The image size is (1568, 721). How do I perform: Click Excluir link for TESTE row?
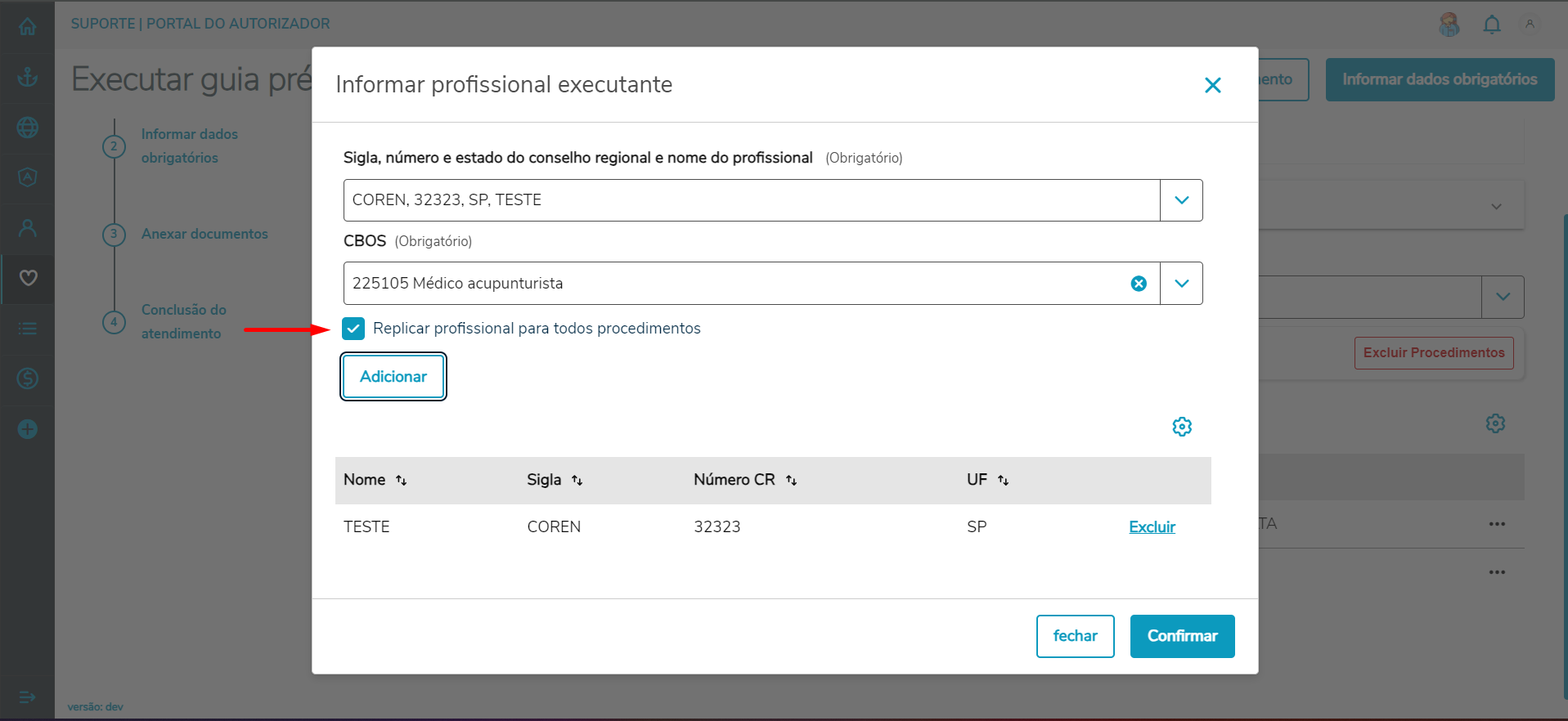(x=1152, y=527)
